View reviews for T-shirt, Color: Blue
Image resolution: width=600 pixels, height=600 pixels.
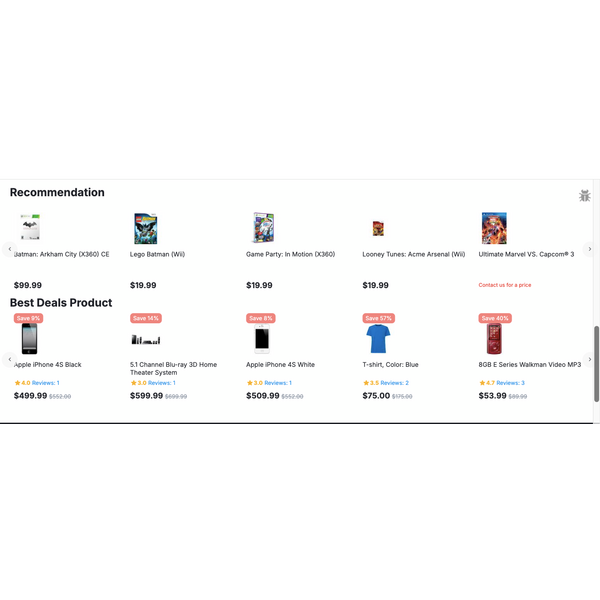(x=394, y=383)
